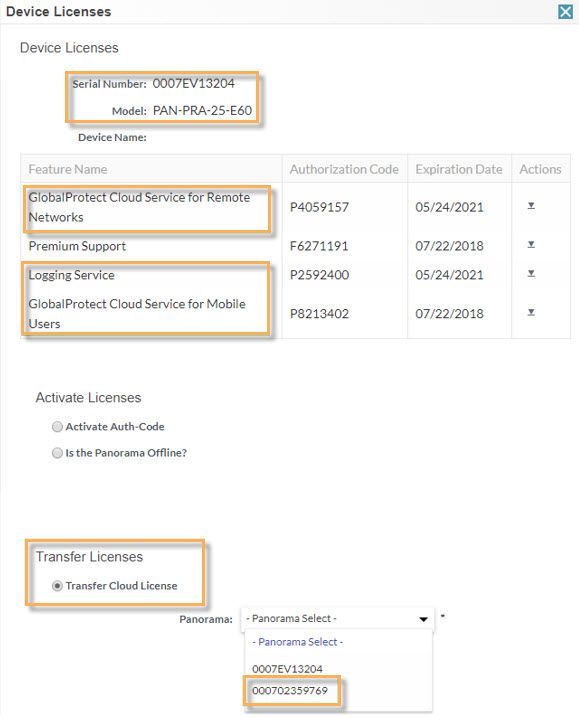The height and width of the screenshot is (719, 579).
Task: Click Logging Service feature name
Action: tap(72, 275)
